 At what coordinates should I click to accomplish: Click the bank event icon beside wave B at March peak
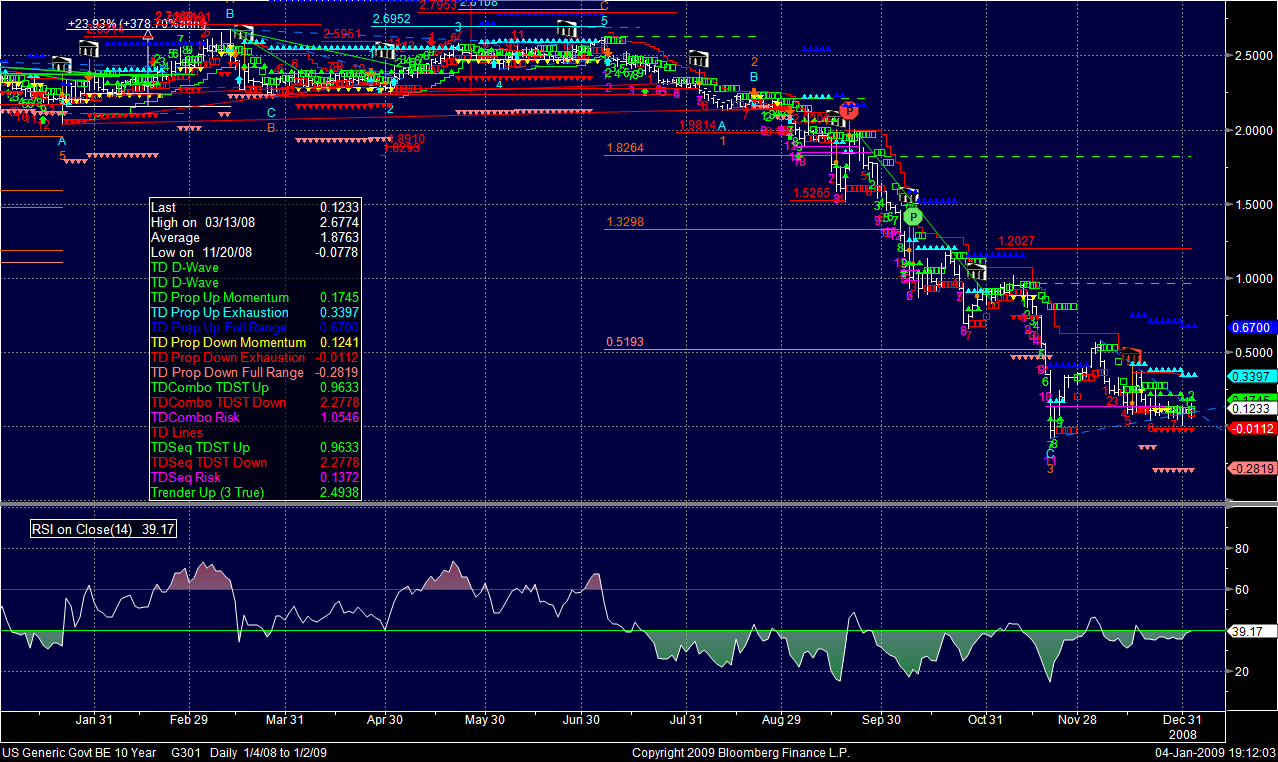pos(243,34)
